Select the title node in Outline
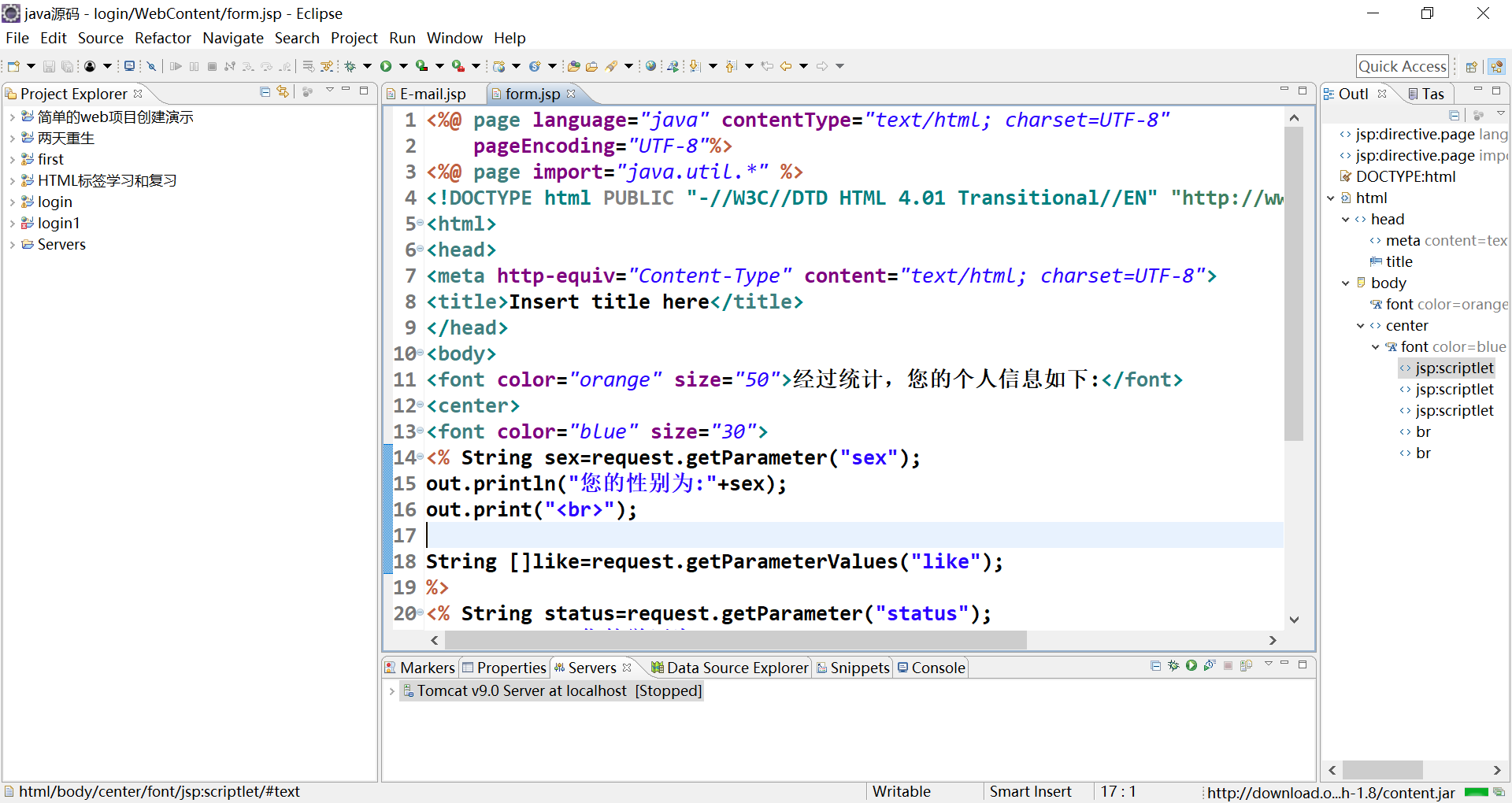Viewport: 1512px width, 803px height. pyautogui.click(x=1391, y=262)
